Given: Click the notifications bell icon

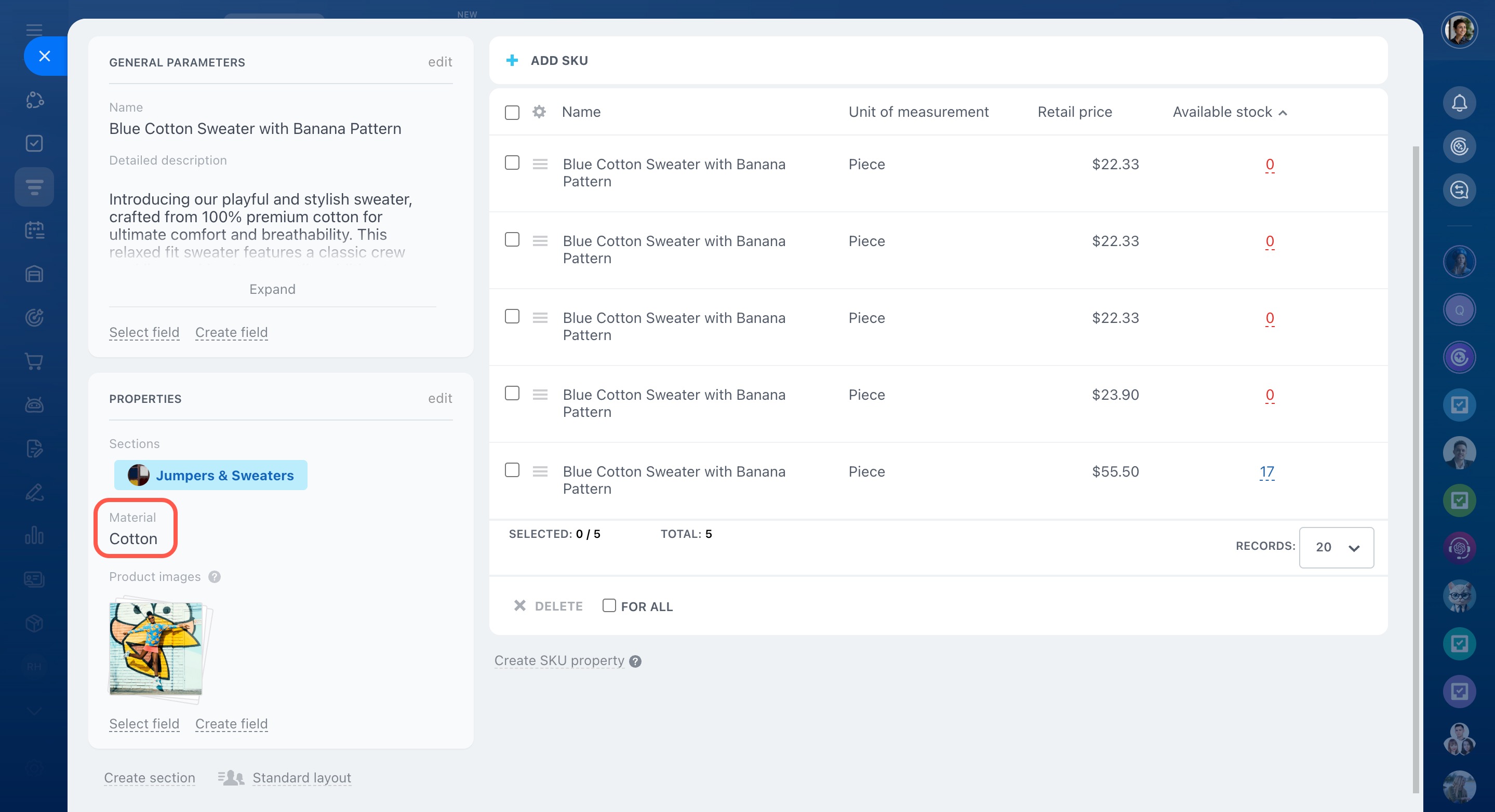Looking at the screenshot, I should click(1459, 103).
